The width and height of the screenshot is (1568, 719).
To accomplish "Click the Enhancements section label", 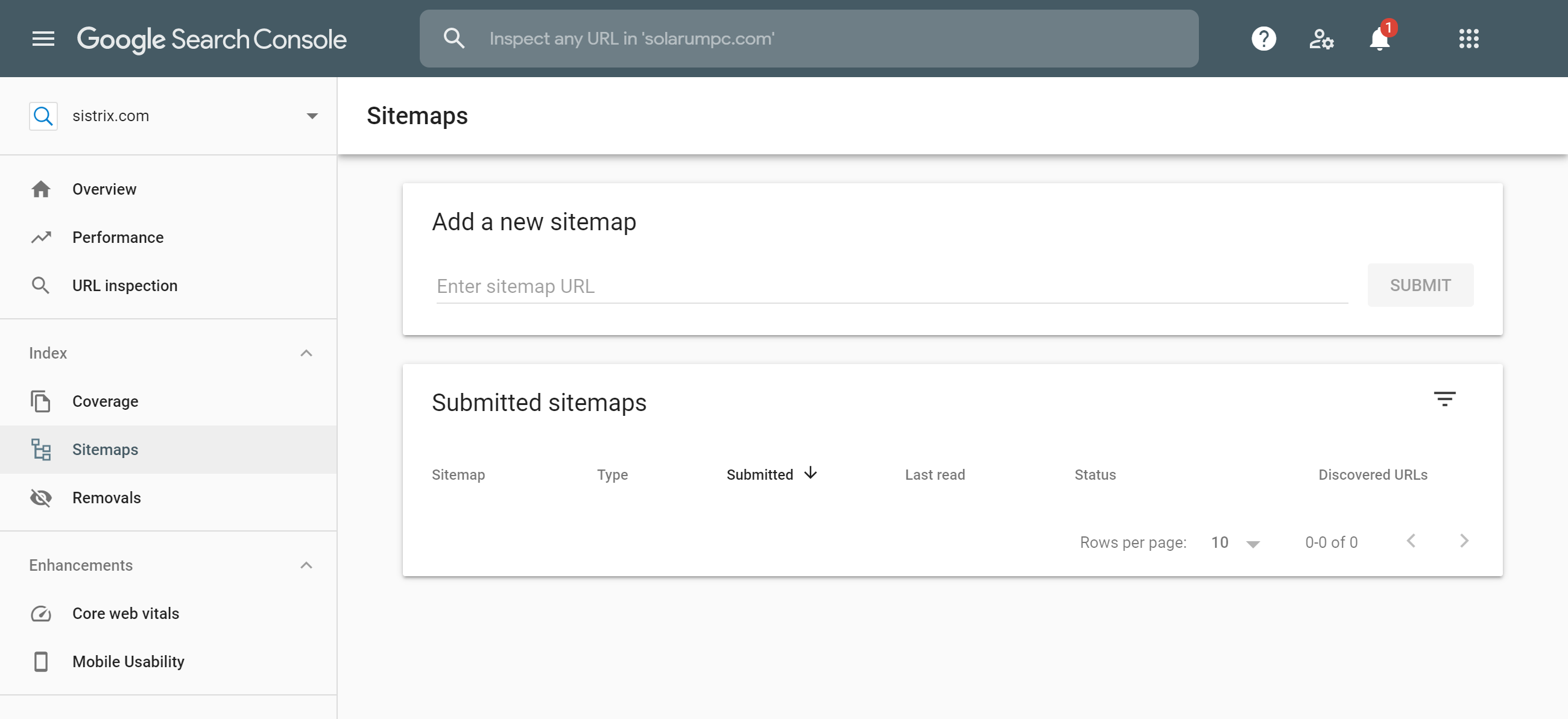I will 81,566.
